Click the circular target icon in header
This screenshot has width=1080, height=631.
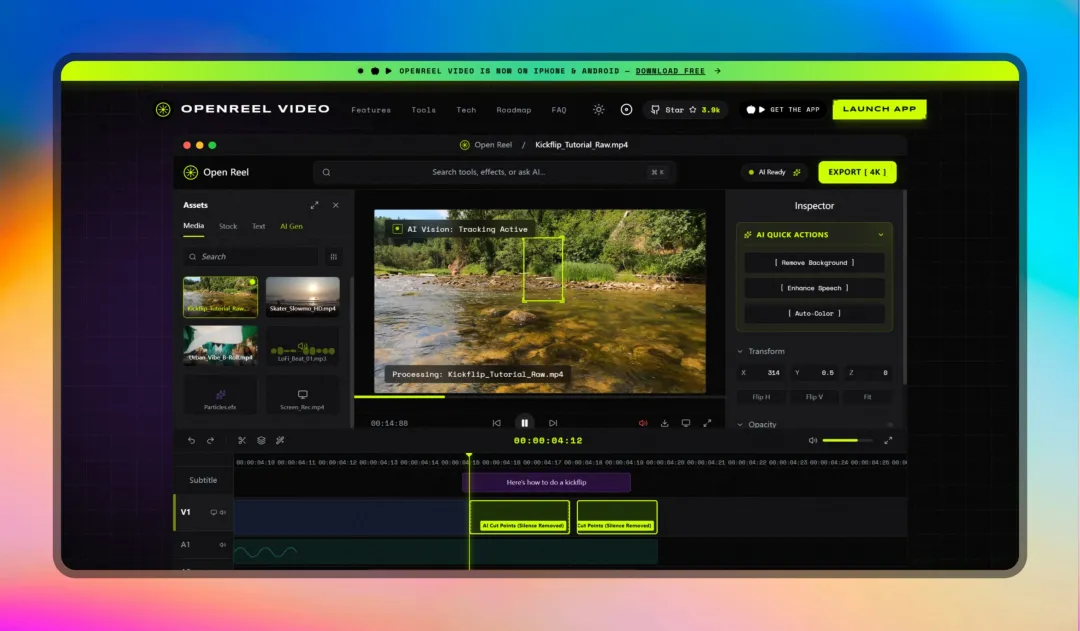point(626,110)
